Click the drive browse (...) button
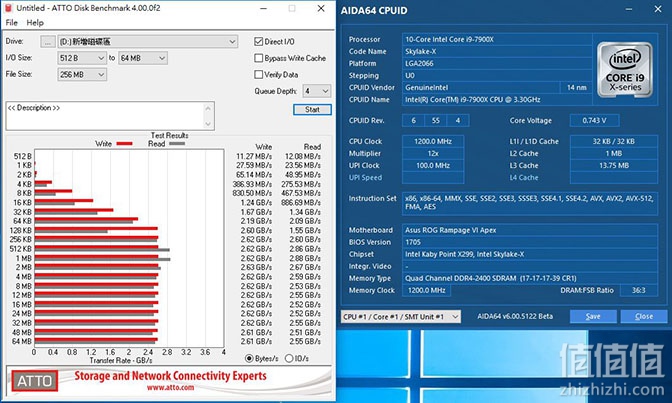The height and width of the screenshot is (403, 672). 48,42
